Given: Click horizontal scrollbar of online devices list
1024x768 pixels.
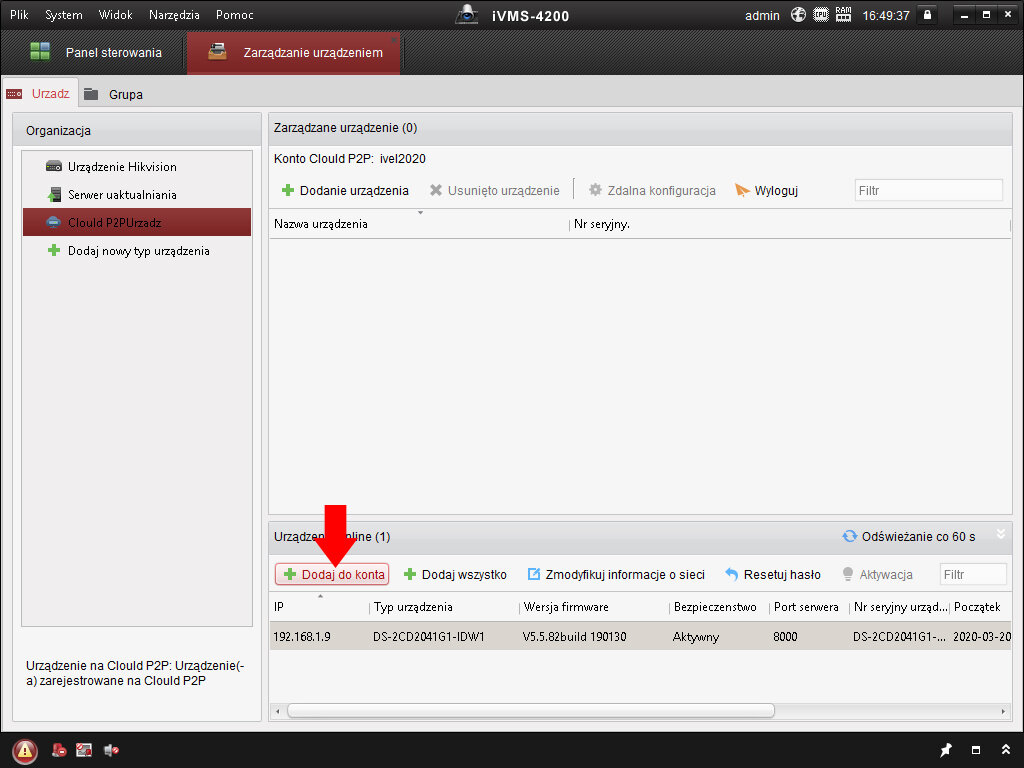Looking at the screenshot, I should click(x=530, y=710).
